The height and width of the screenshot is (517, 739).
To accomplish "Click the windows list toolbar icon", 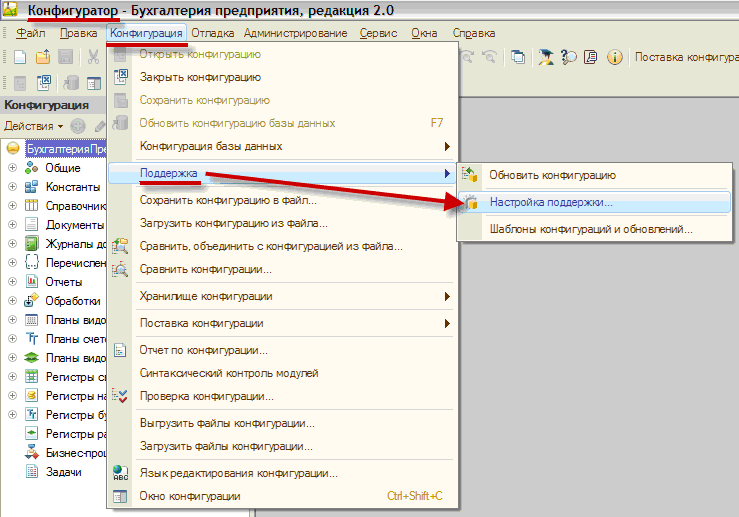I will pos(518,57).
